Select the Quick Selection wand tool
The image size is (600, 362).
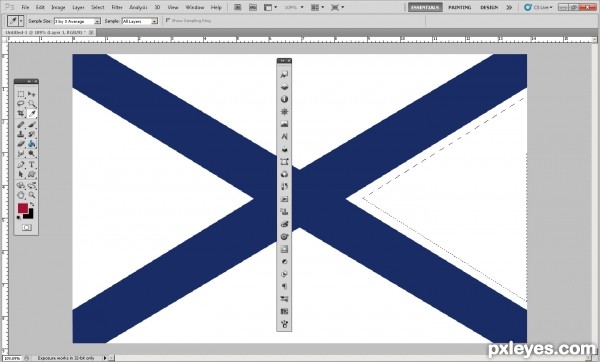(32, 104)
